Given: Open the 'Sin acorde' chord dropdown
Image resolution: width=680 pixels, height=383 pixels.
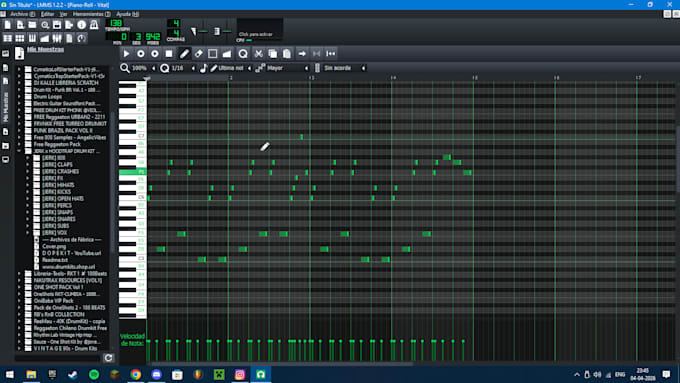Looking at the screenshot, I should pyautogui.click(x=345, y=68).
